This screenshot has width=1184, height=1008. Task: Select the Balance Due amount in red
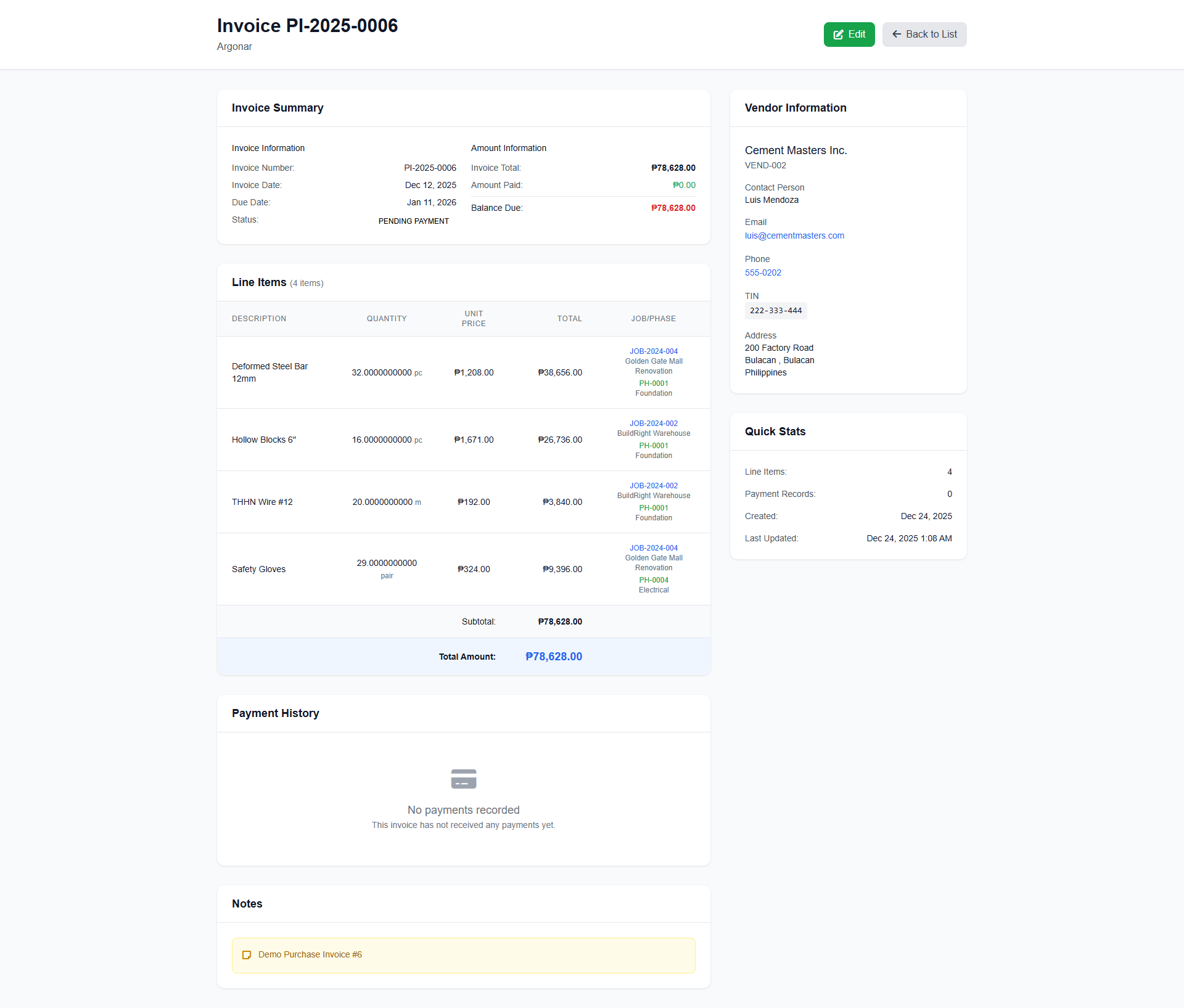point(673,208)
